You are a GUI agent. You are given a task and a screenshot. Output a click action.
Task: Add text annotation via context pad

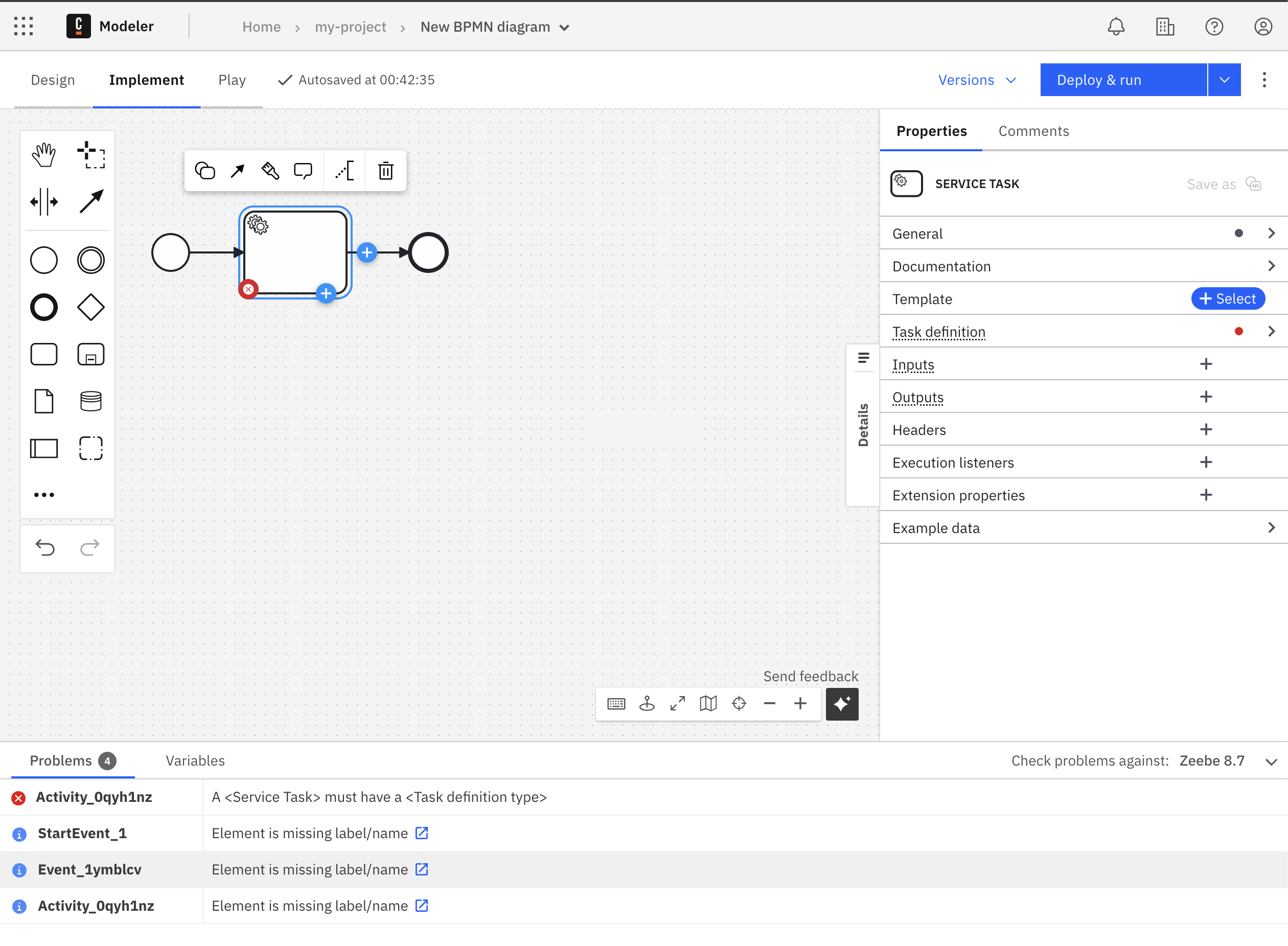[x=345, y=171]
